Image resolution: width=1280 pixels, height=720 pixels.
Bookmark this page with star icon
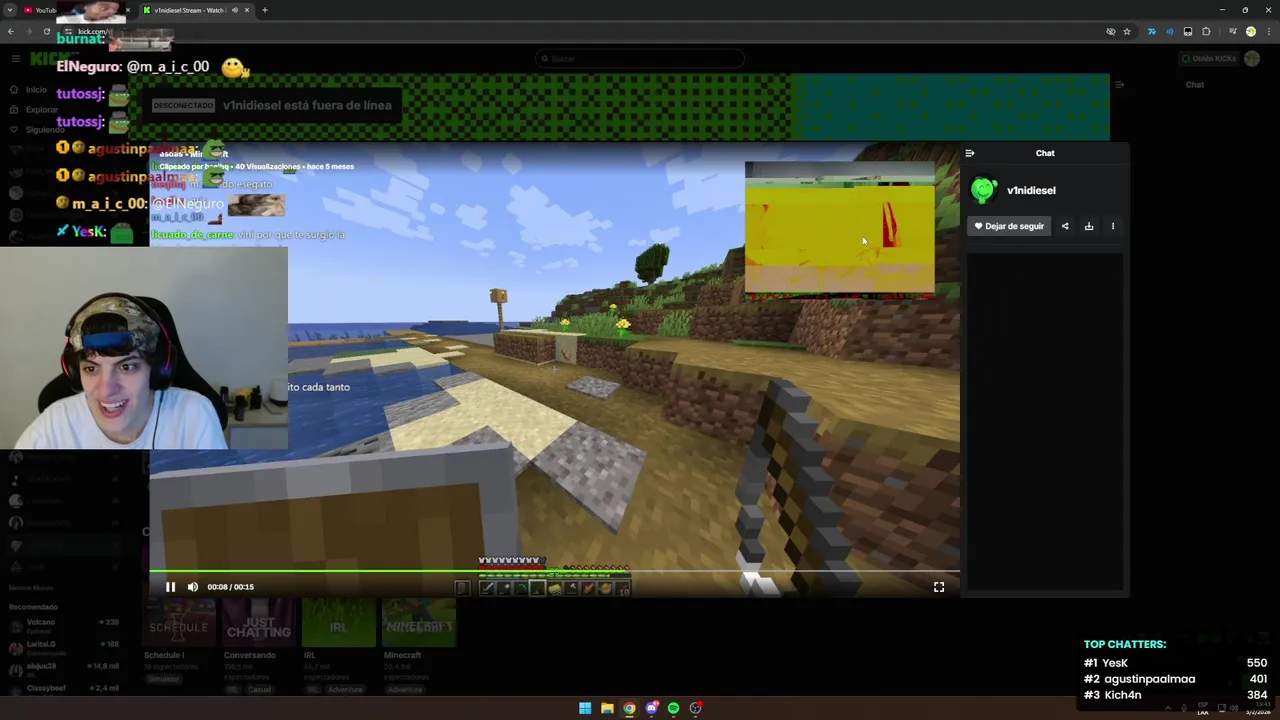[1127, 31]
